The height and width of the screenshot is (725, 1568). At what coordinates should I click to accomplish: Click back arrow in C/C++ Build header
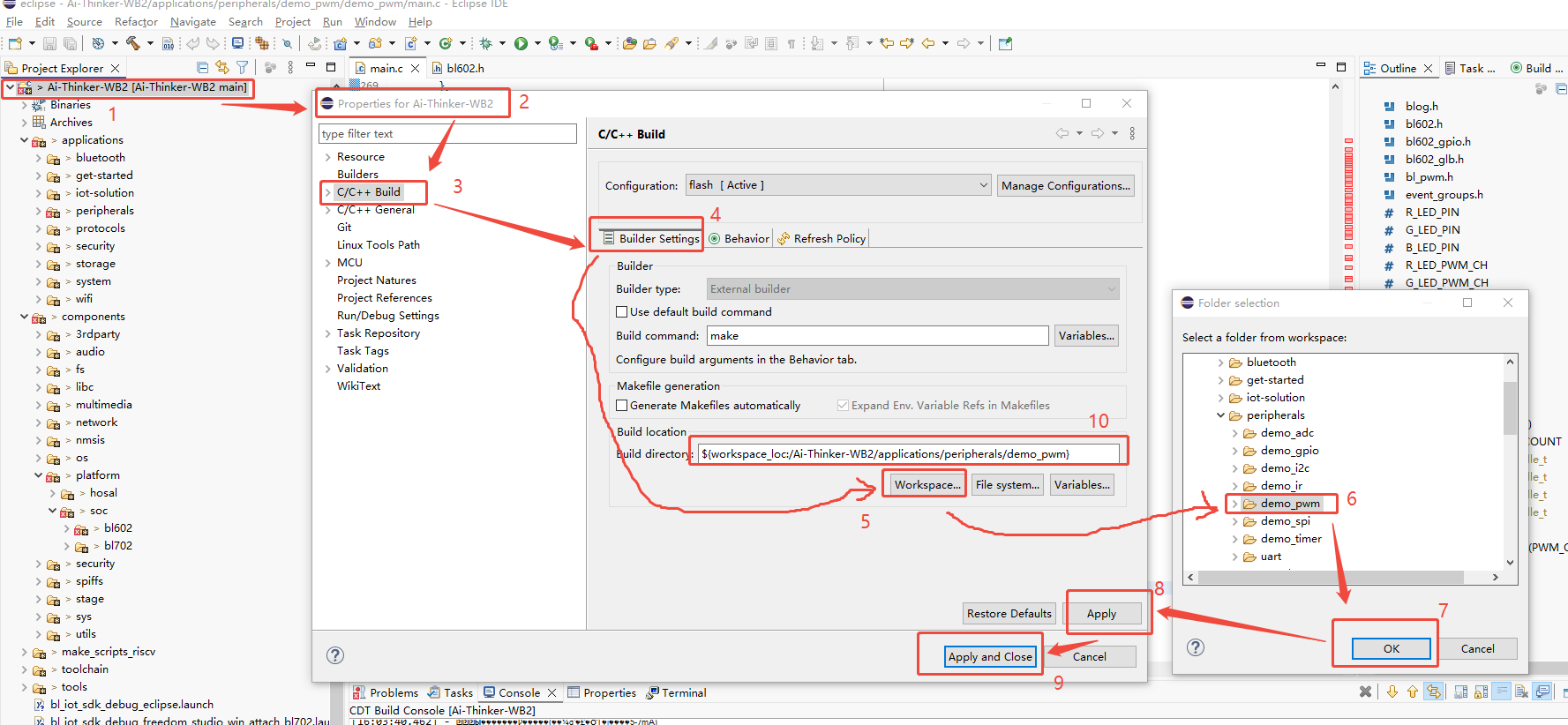pyautogui.click(x=1062, y=133)
